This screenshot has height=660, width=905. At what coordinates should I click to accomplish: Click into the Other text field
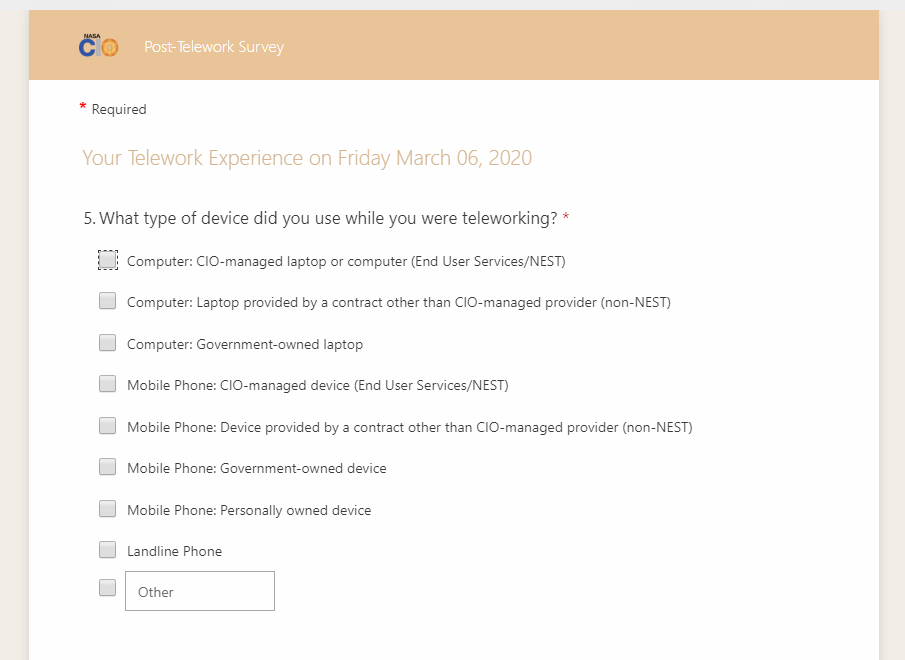[x=200, y=591]
